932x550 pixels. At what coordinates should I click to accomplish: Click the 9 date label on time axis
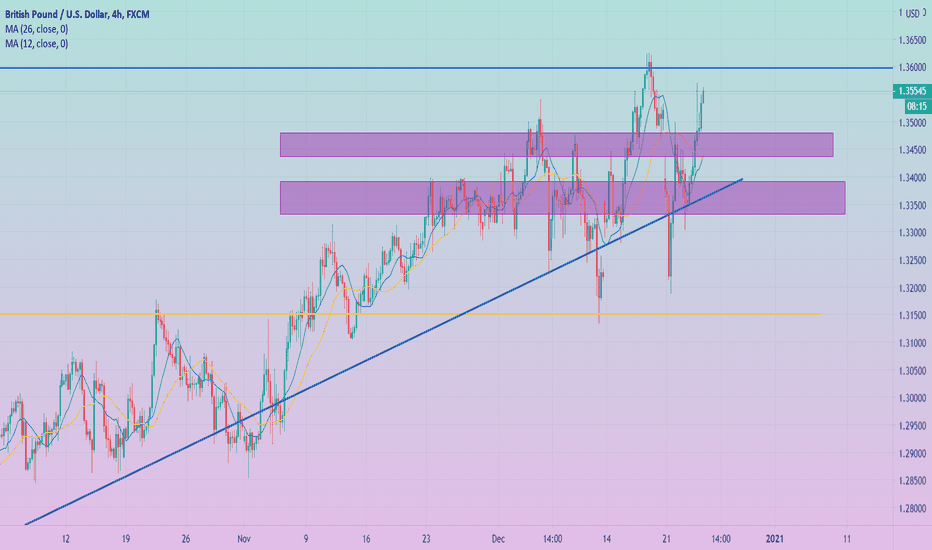(x=306, y=539)
